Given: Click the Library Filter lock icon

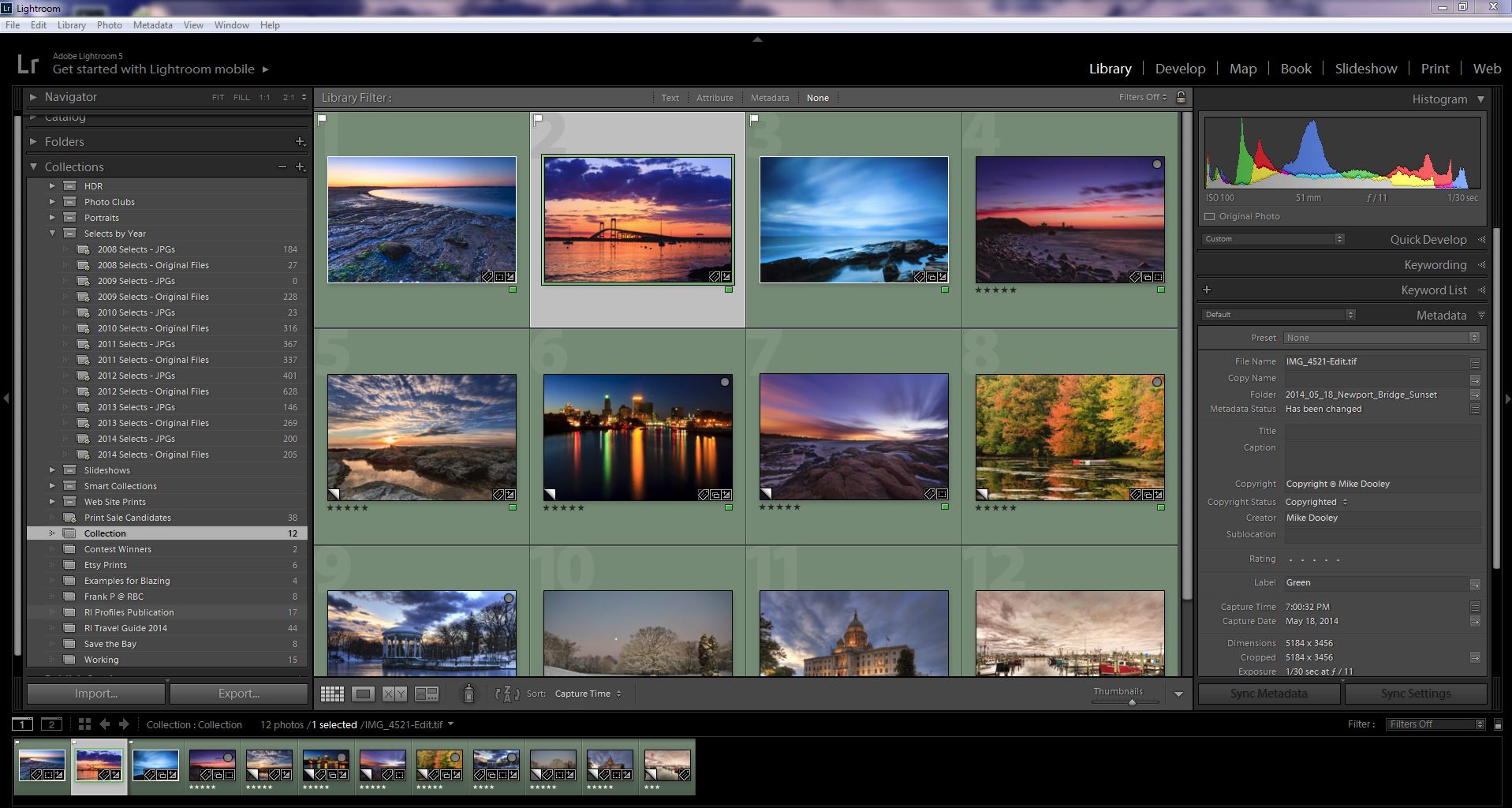Looking at the screenshot, I should pyautogui.click(x=1181, y=97).
